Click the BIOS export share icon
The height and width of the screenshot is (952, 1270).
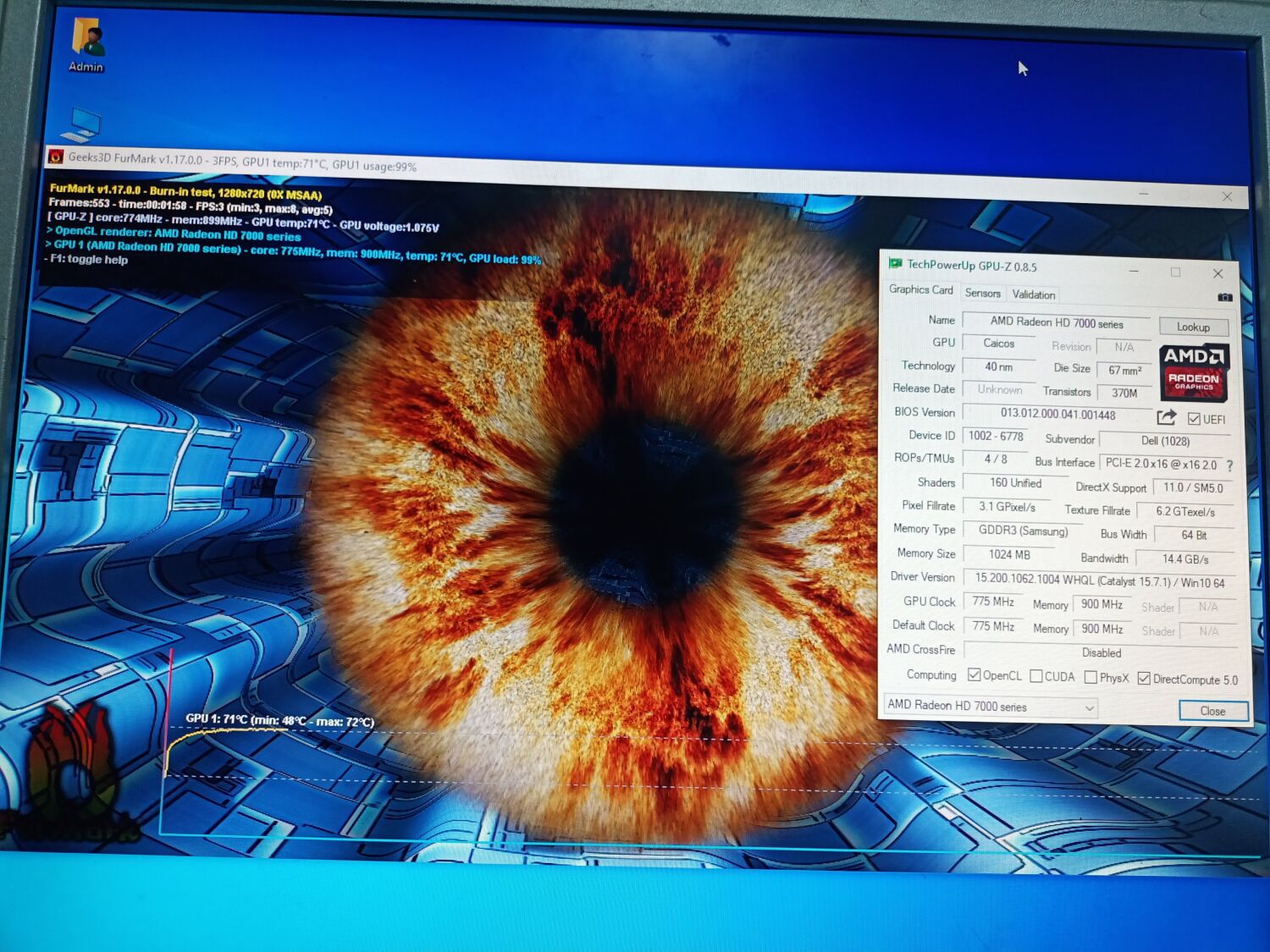click(1167, 417)
